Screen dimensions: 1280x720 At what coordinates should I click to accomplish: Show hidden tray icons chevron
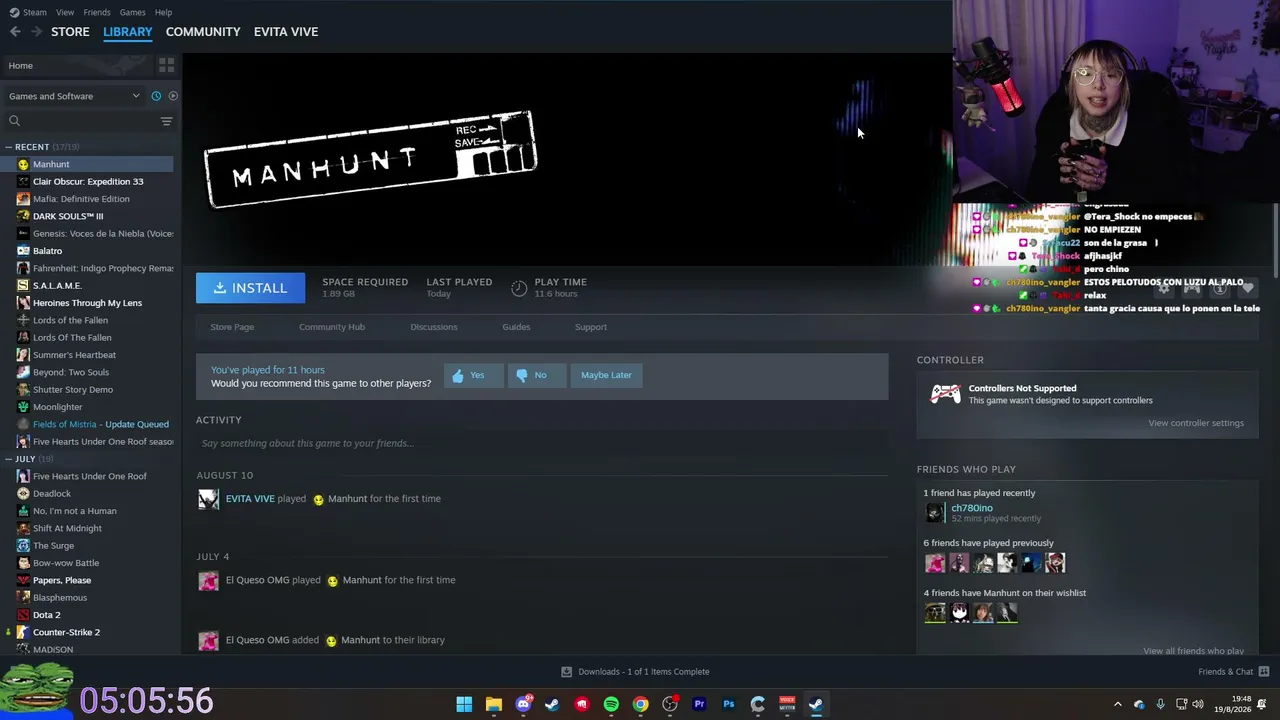click(x=1118, y=704)
